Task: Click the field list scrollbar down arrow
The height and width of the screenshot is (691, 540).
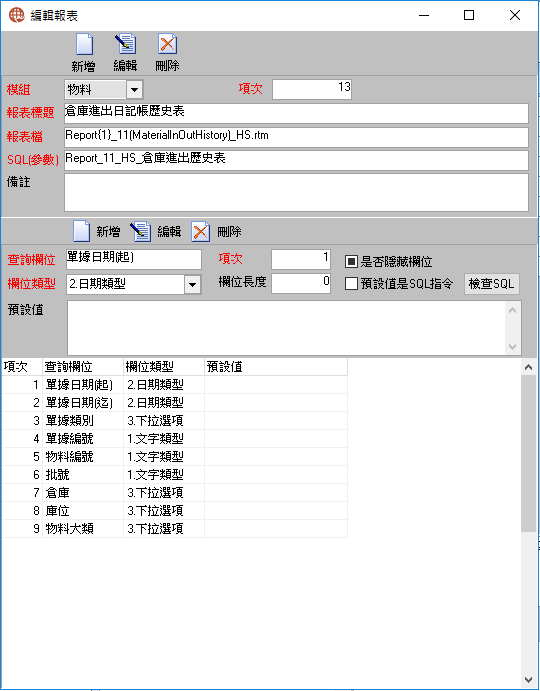Action: coord(529,680)
